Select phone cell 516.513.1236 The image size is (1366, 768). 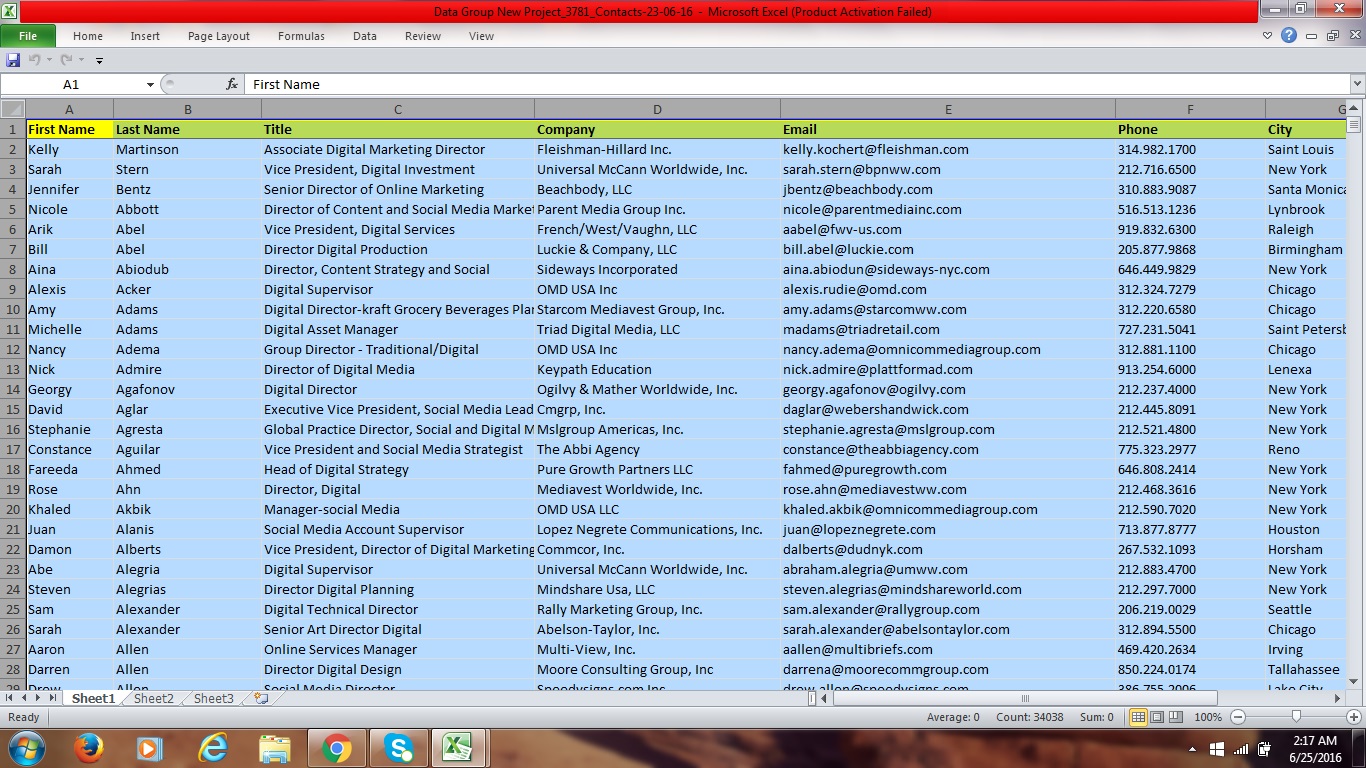[1190, 209]
